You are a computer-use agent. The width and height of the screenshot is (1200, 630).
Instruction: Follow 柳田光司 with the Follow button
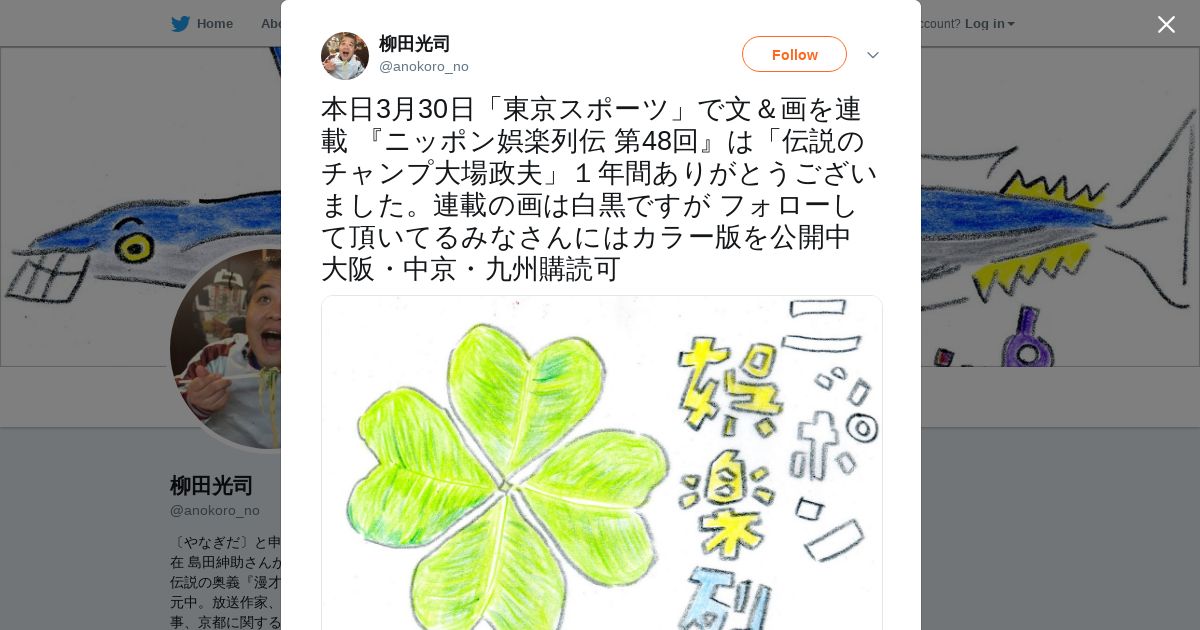click(x=794, y=54)
